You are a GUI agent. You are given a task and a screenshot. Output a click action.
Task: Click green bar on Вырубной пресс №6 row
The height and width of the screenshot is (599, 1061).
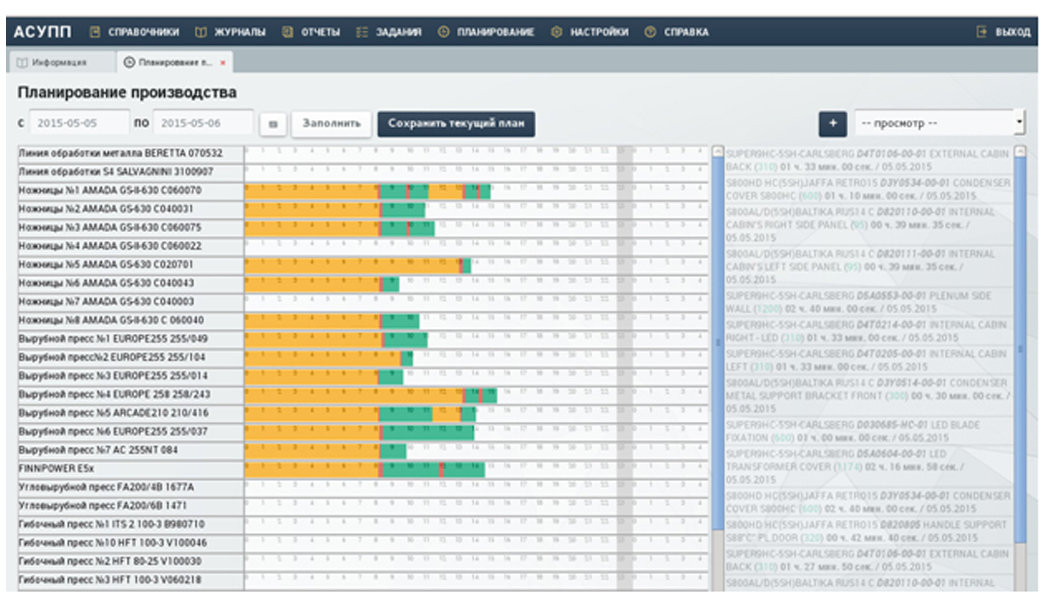(x=428, y=432)
